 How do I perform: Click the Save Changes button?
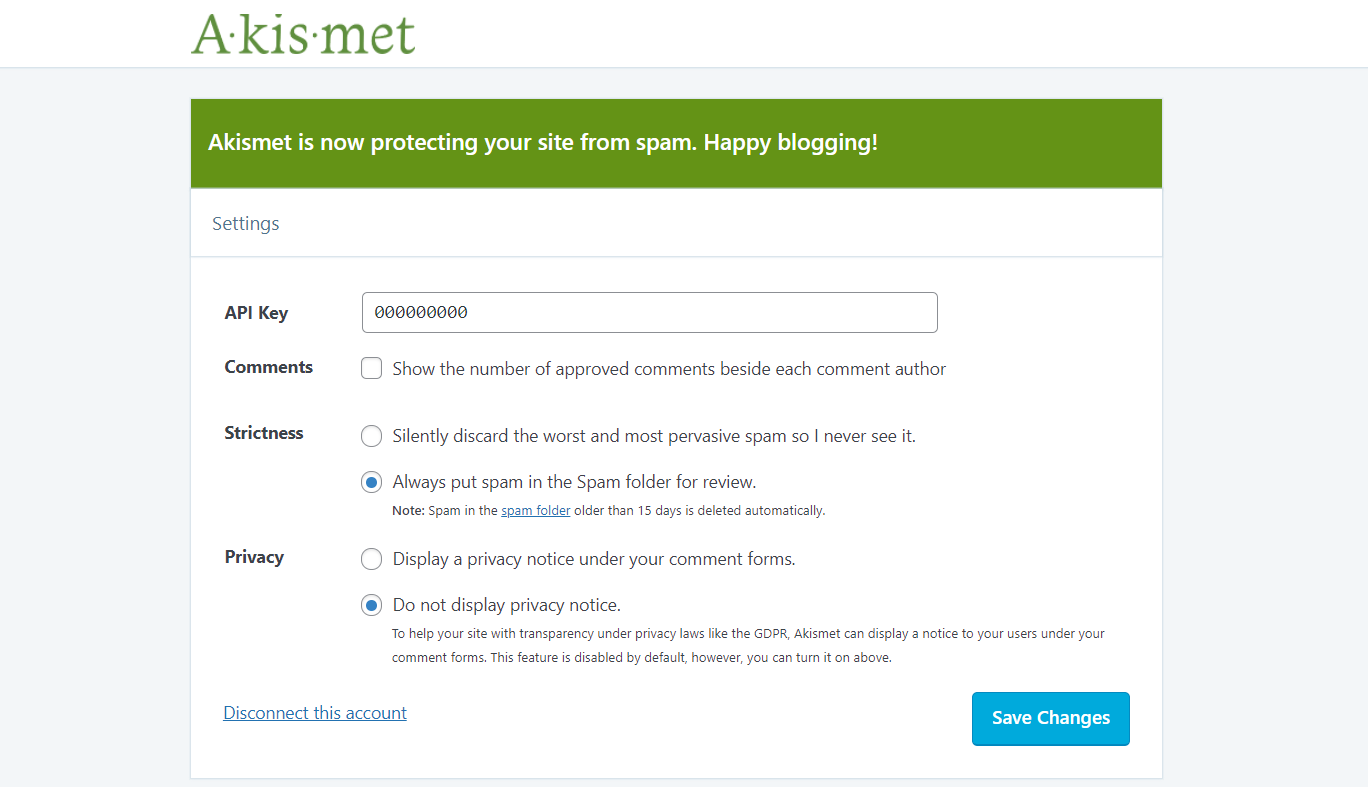click(1051, 718)
